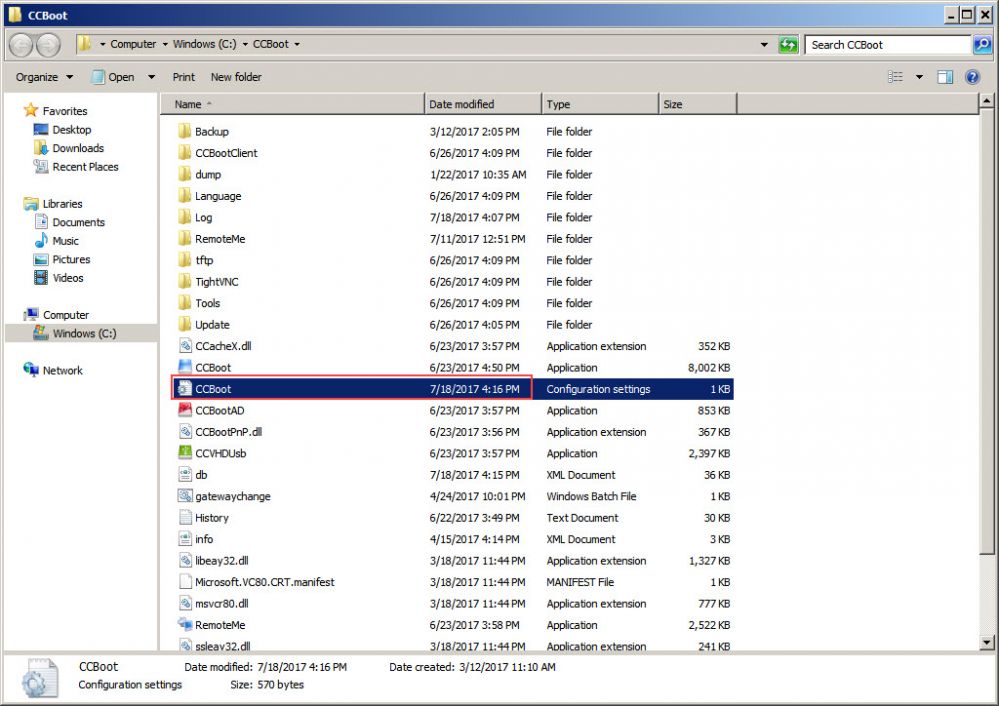Open the Organize dropdown menu
999x706 pixels.
click(45, 77)
